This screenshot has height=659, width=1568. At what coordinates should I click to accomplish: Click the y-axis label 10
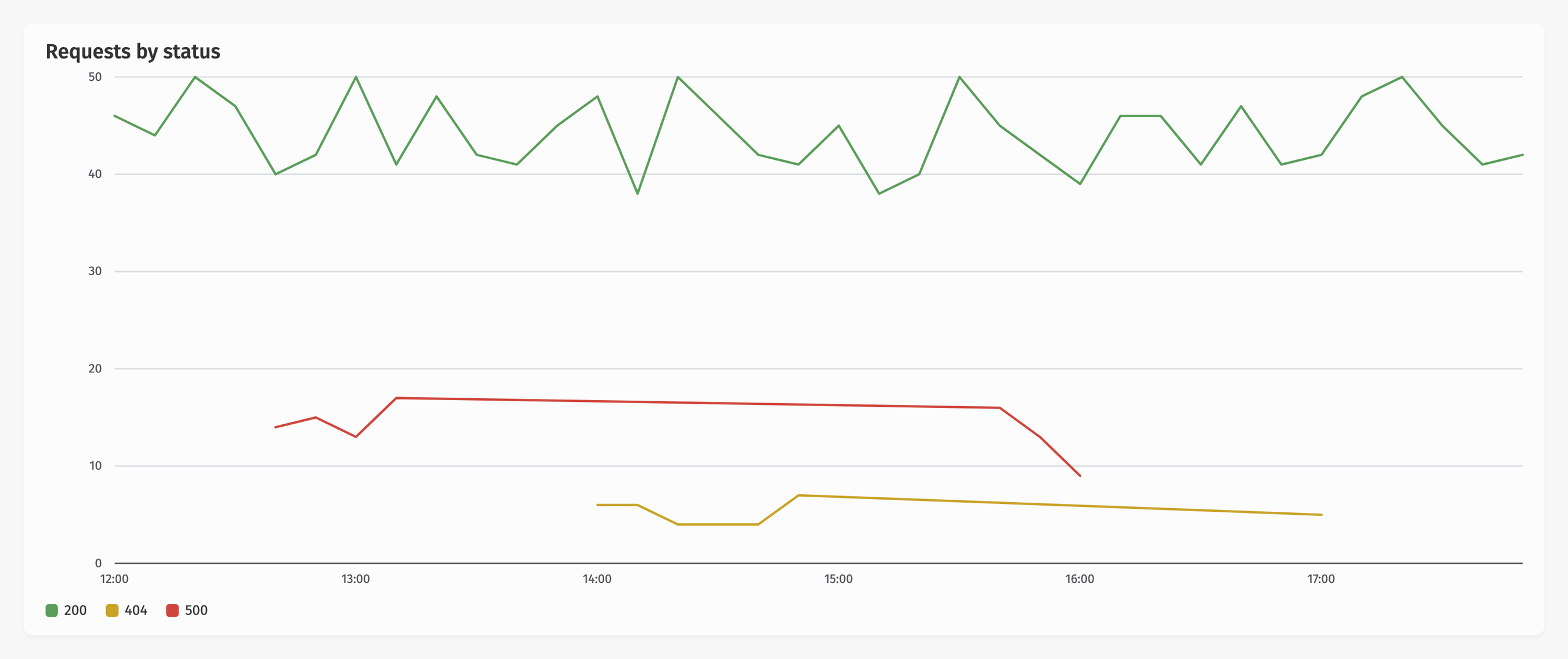click(95, 466)
